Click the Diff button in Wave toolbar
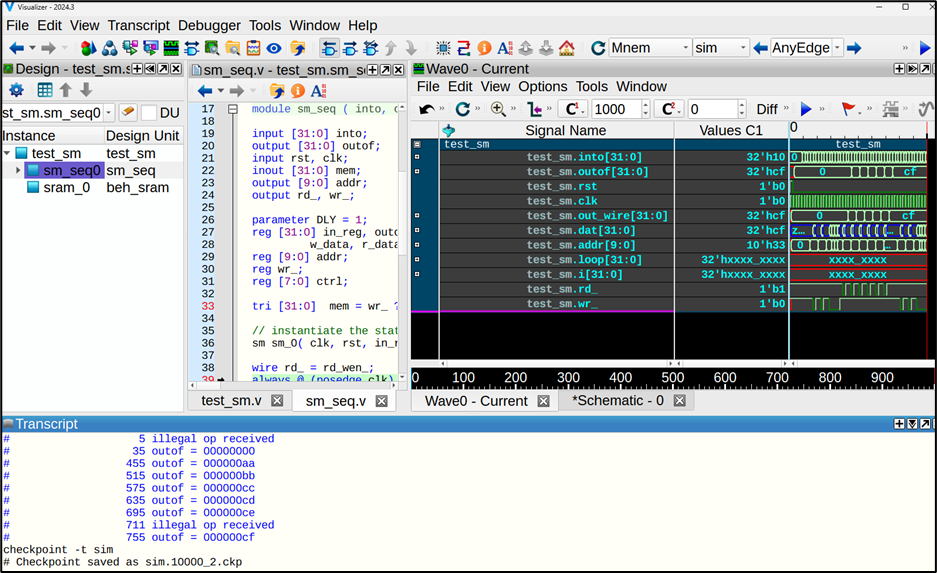This screenshot has width=937, height=573. pos(767,109)
